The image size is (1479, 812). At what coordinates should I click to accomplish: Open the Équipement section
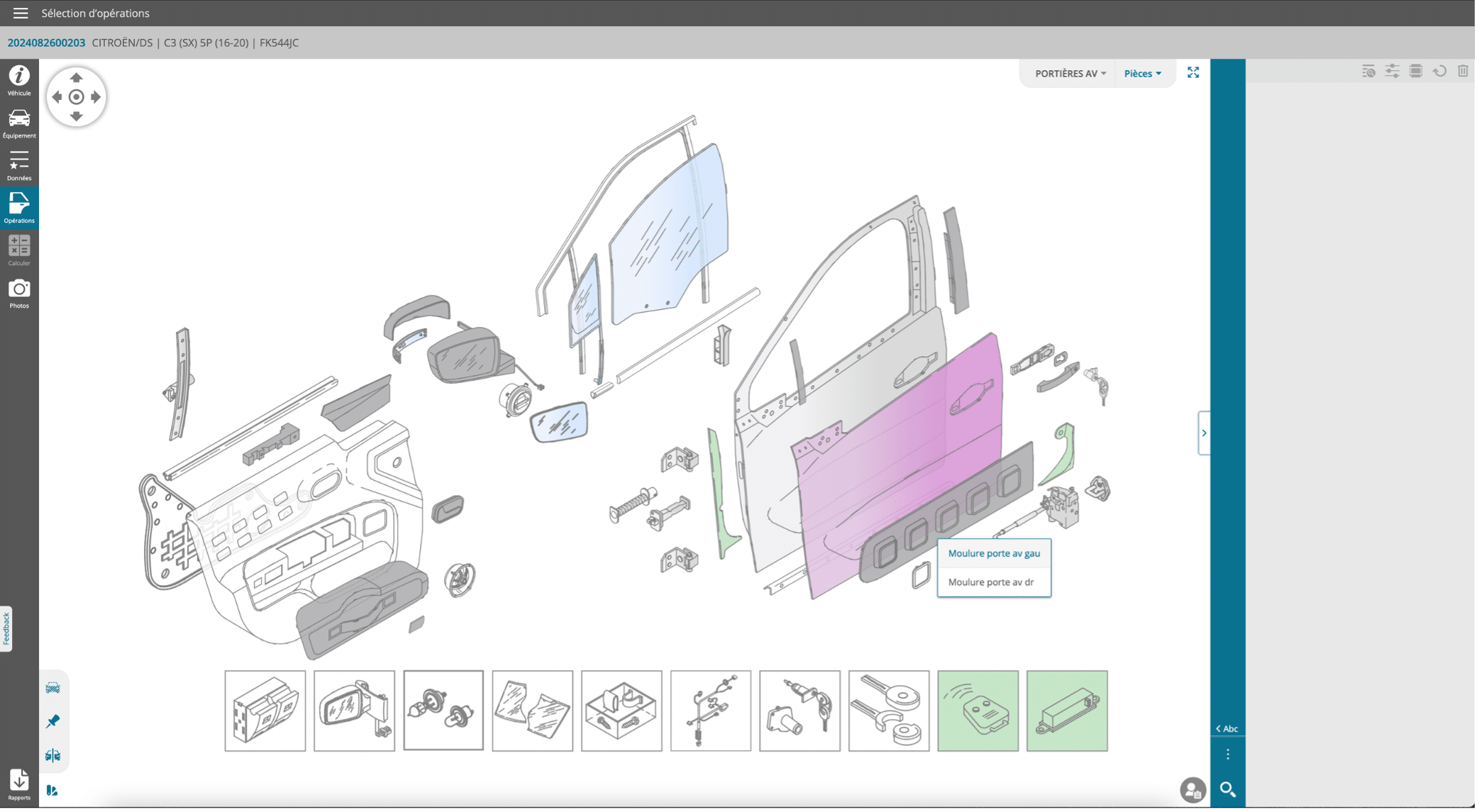tap(19, 123)
